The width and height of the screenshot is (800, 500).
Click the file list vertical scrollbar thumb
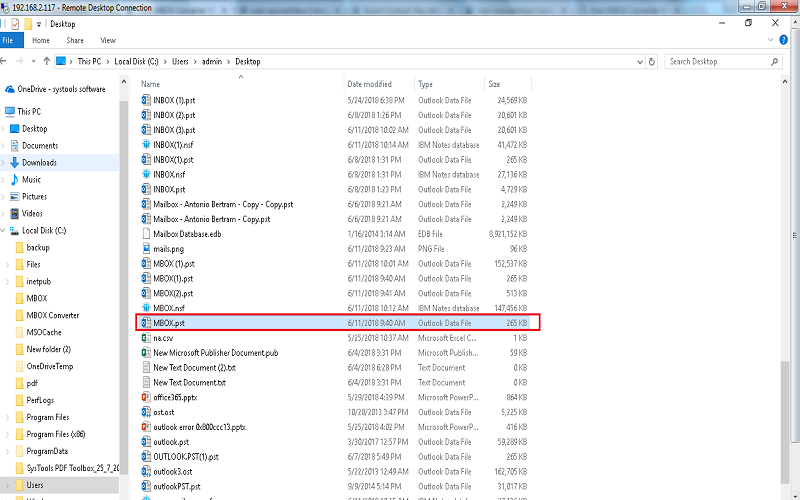[x=785, y=422]
